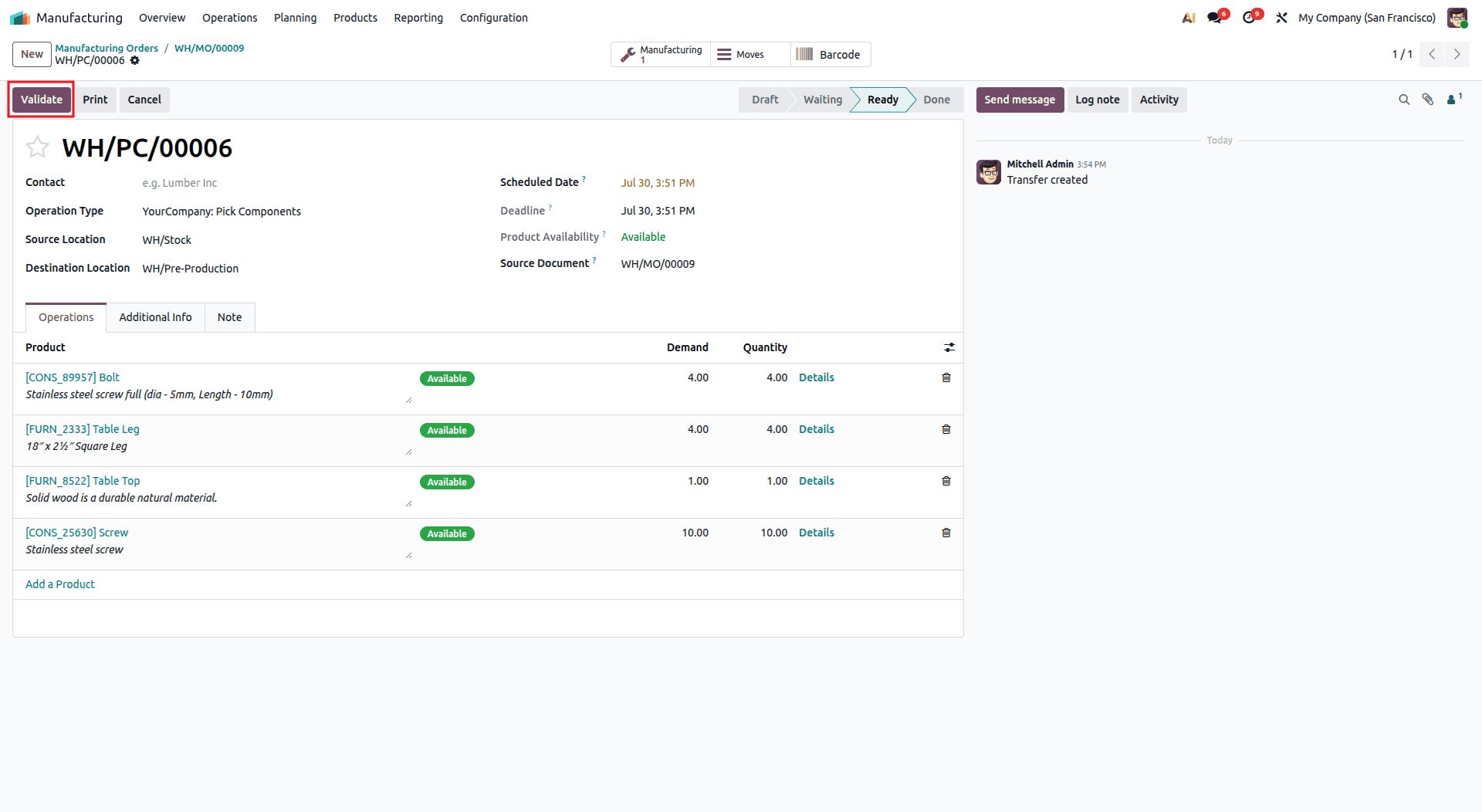1482x812 pixels.
Task: Delete the Table Top line with trash icon
Action: coord(946,481)
